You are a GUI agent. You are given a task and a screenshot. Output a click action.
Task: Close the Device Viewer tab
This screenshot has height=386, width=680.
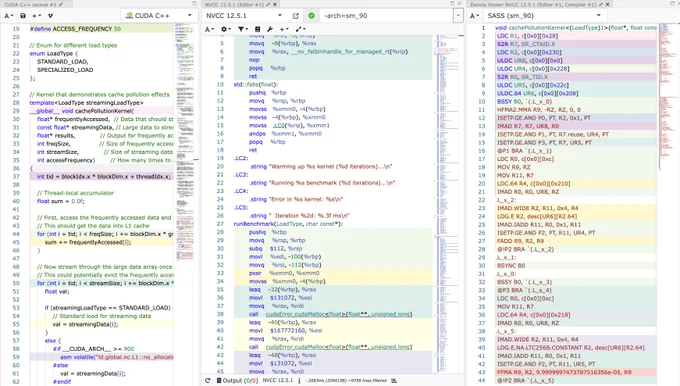[x=608, y=4]
